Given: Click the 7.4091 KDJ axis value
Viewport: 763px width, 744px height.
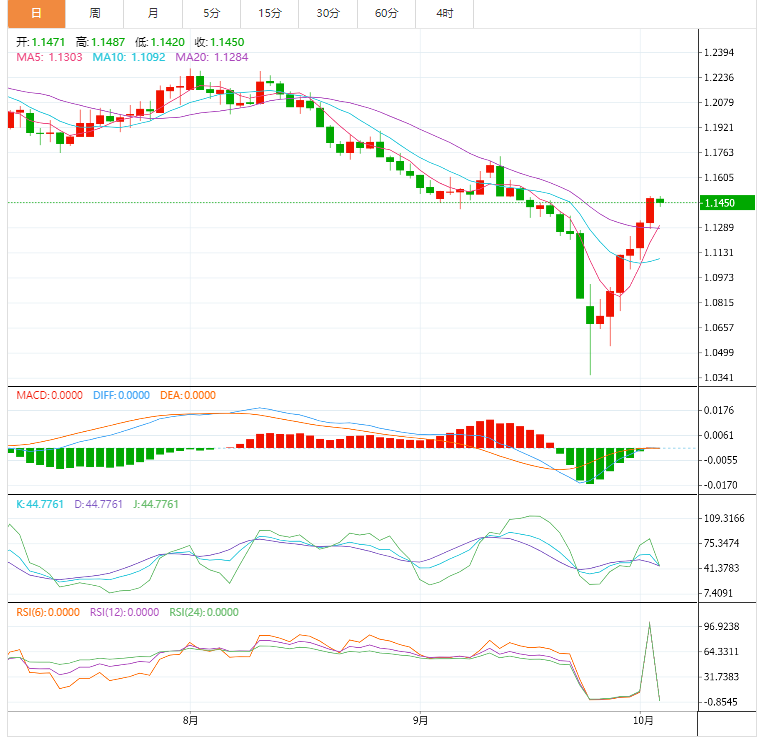Looking at the screenshot, I should 719,593.
